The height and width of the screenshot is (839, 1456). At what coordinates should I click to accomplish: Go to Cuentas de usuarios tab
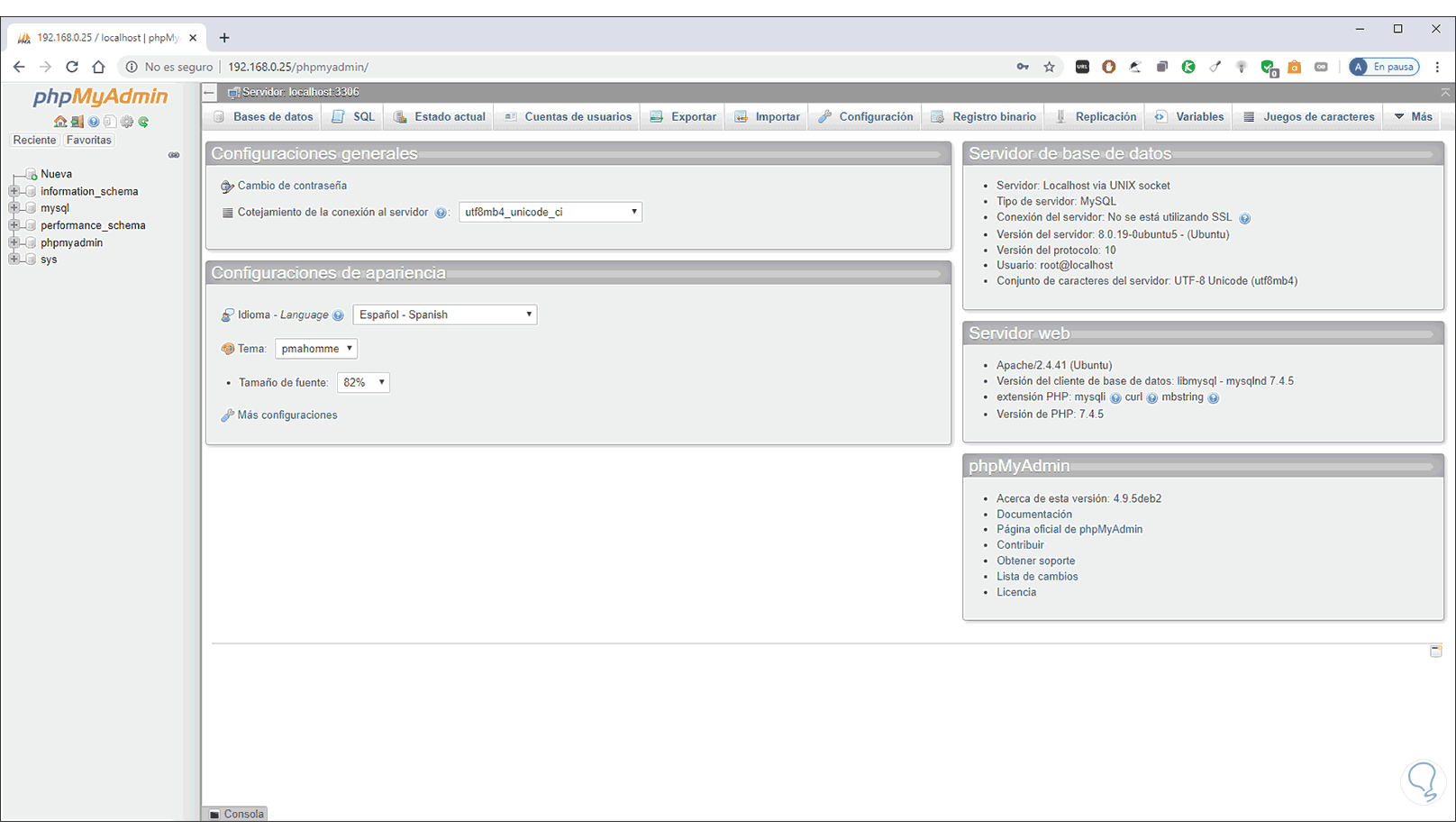(x=568, y=117)
